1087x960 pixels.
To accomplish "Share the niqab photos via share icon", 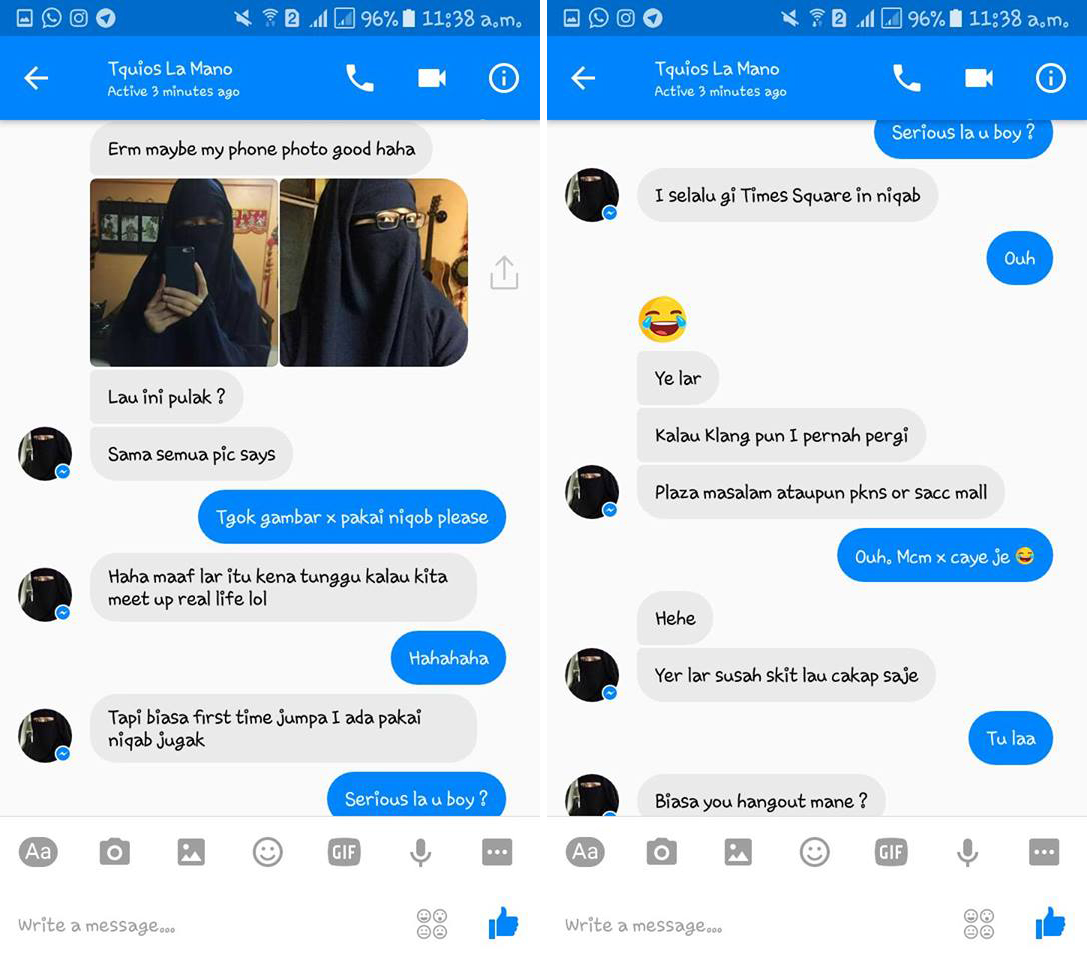I will (x=504, y=272).
